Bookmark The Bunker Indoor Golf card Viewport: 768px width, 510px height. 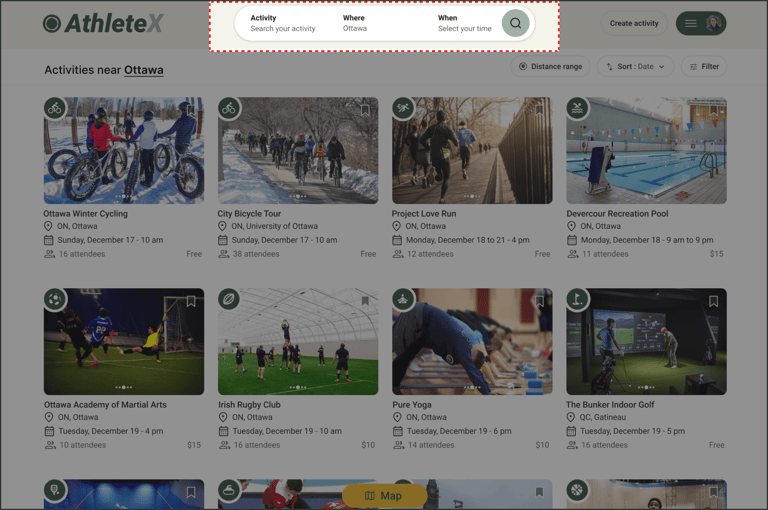(714, 301)
